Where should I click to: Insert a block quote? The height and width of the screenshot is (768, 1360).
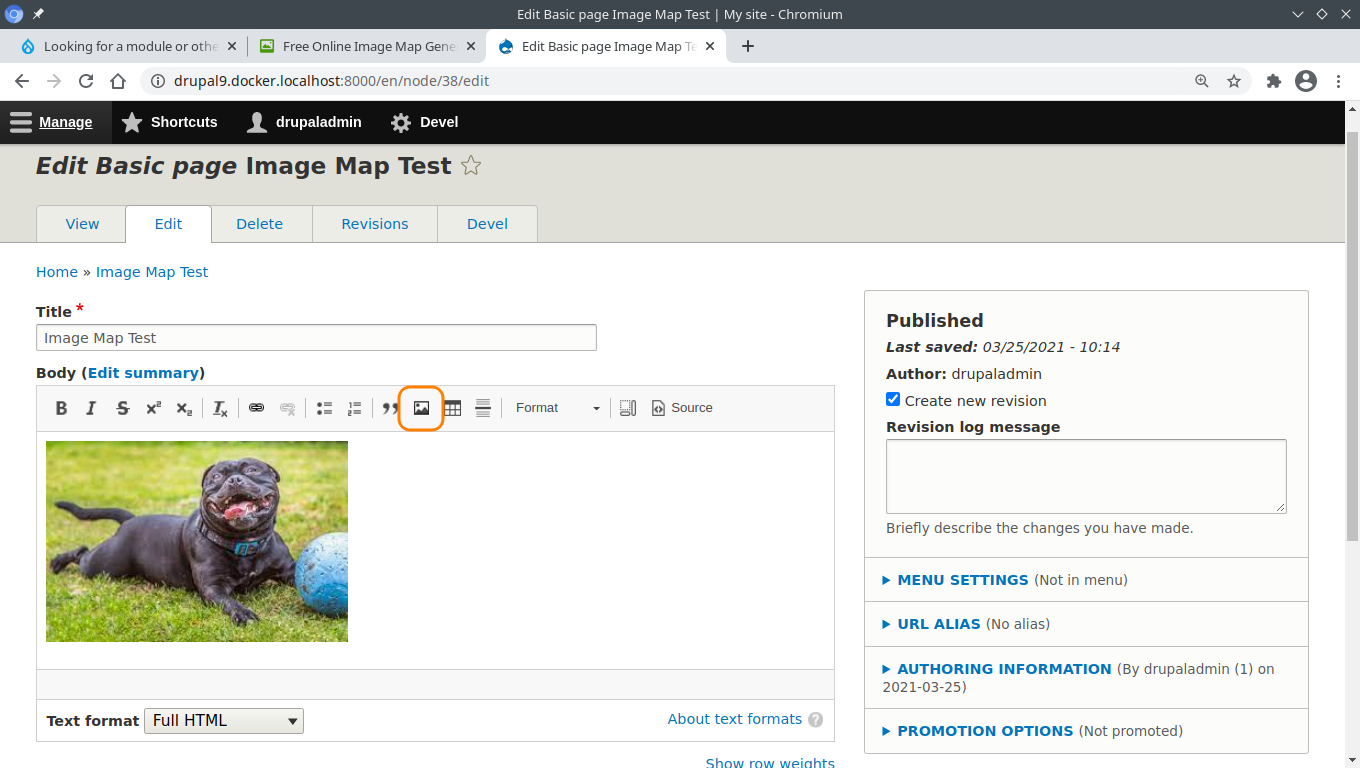click(390, 408)
